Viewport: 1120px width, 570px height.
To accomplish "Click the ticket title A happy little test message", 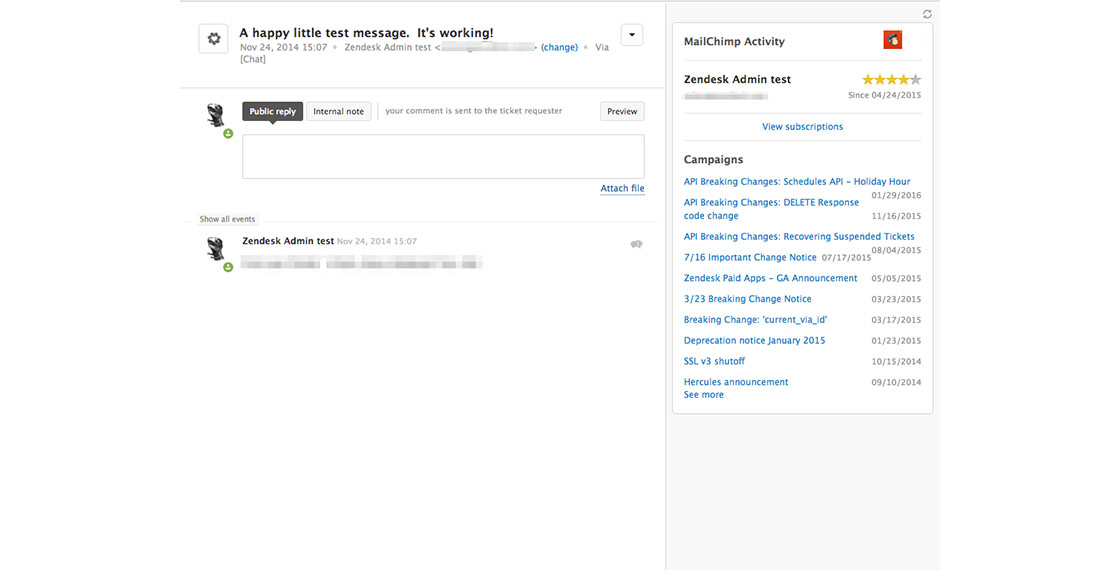I will pos(366,33).
